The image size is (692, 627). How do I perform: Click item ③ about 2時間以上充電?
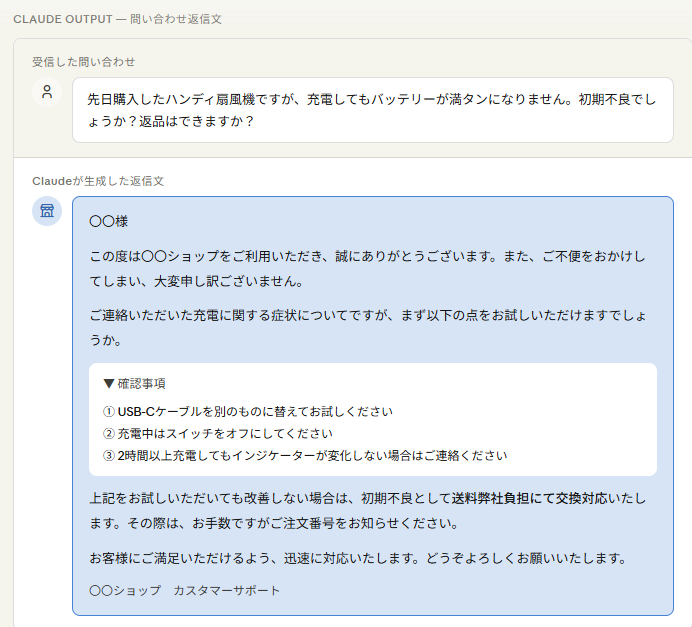click(x=305, y=455)
